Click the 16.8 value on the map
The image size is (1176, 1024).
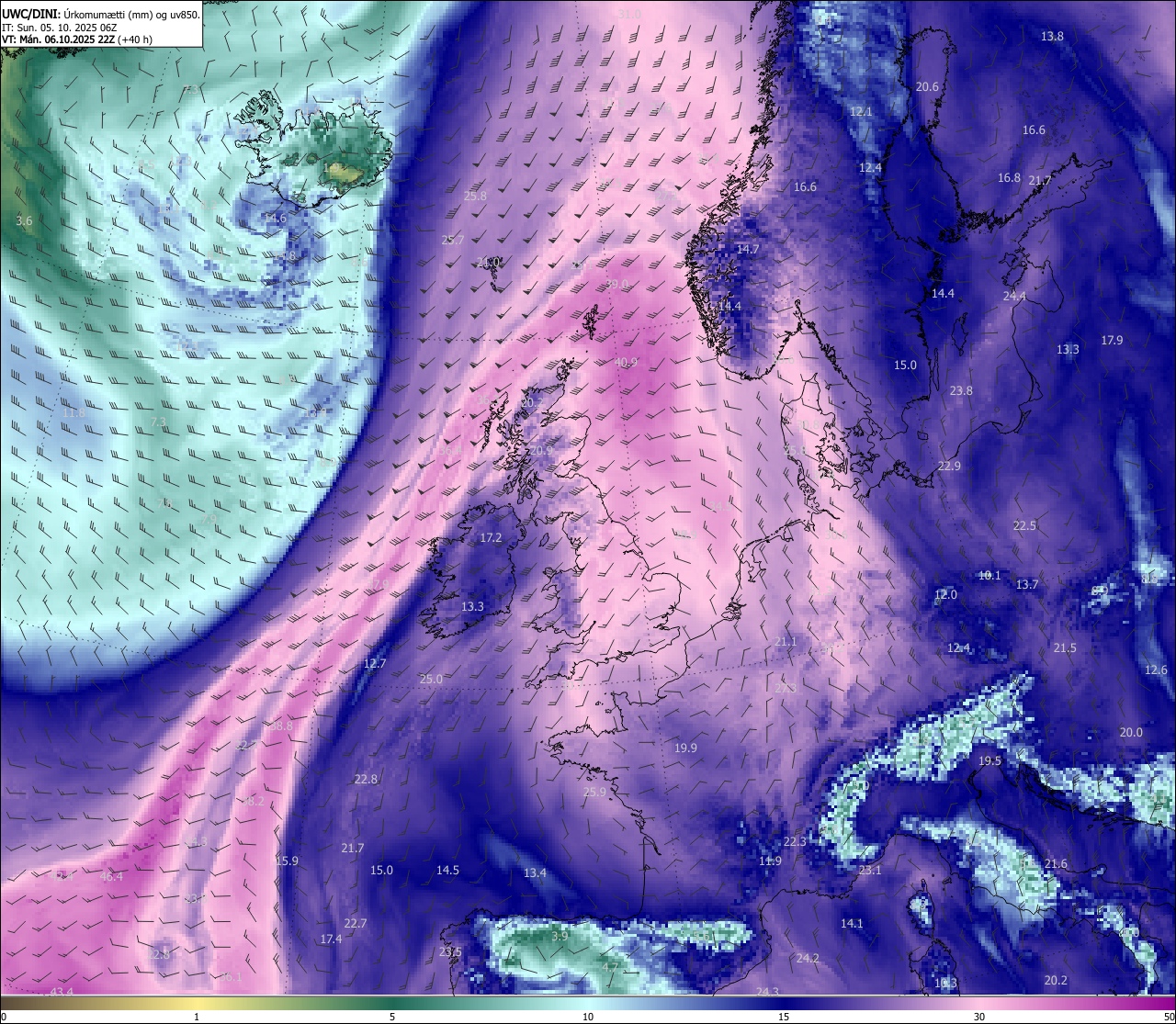click(1009, 177)
